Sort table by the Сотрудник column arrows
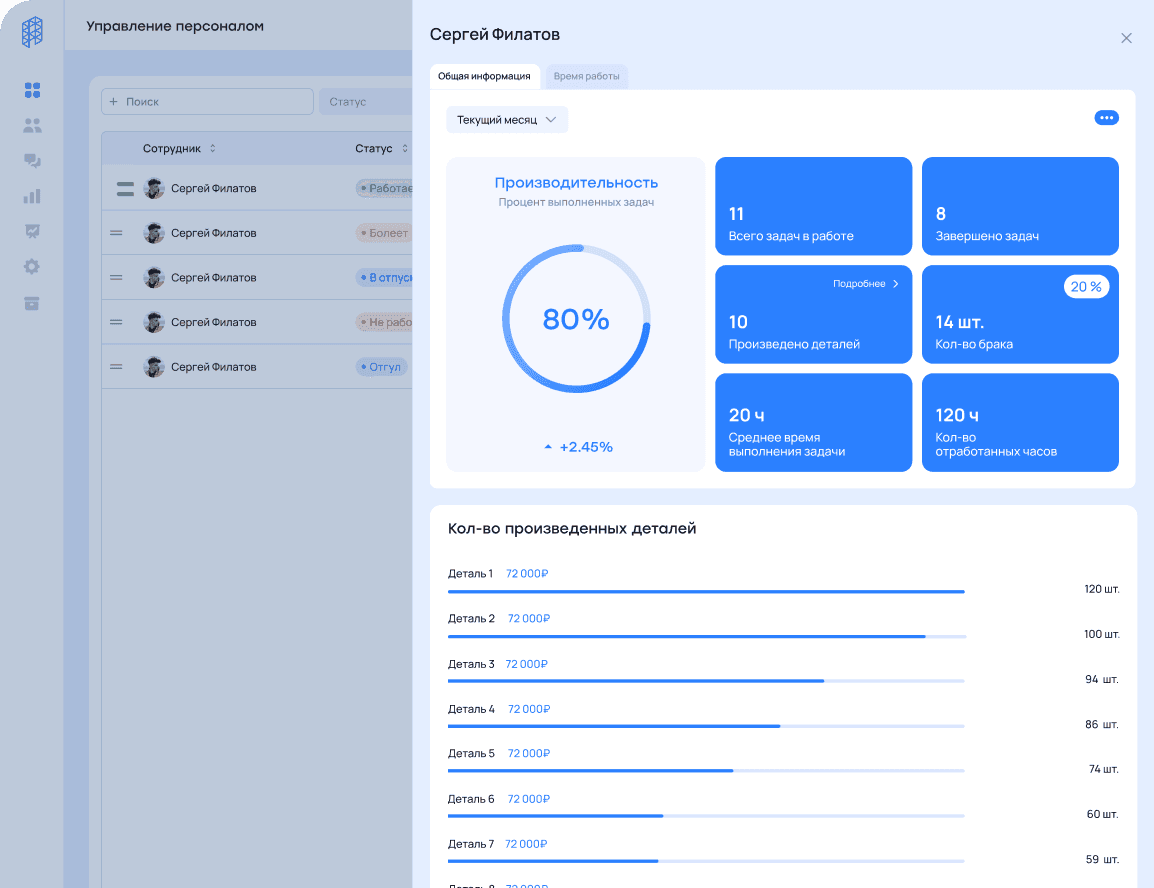Image resolution: width=1154 pixels, height=888 pixels. point(212,148)
